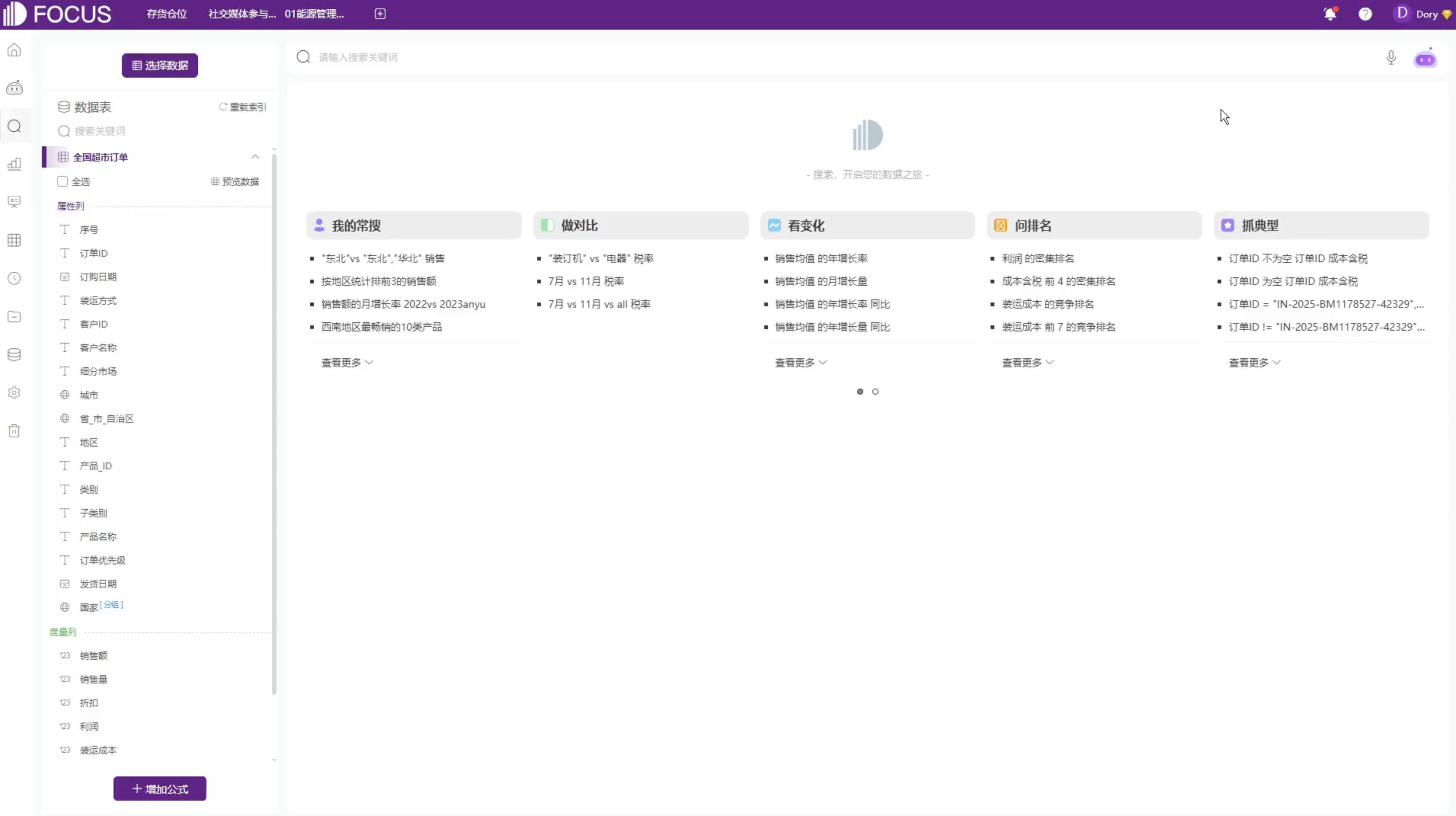
Task: Toggle the 全选 select-all checkbox
Action: pos(62,181)
